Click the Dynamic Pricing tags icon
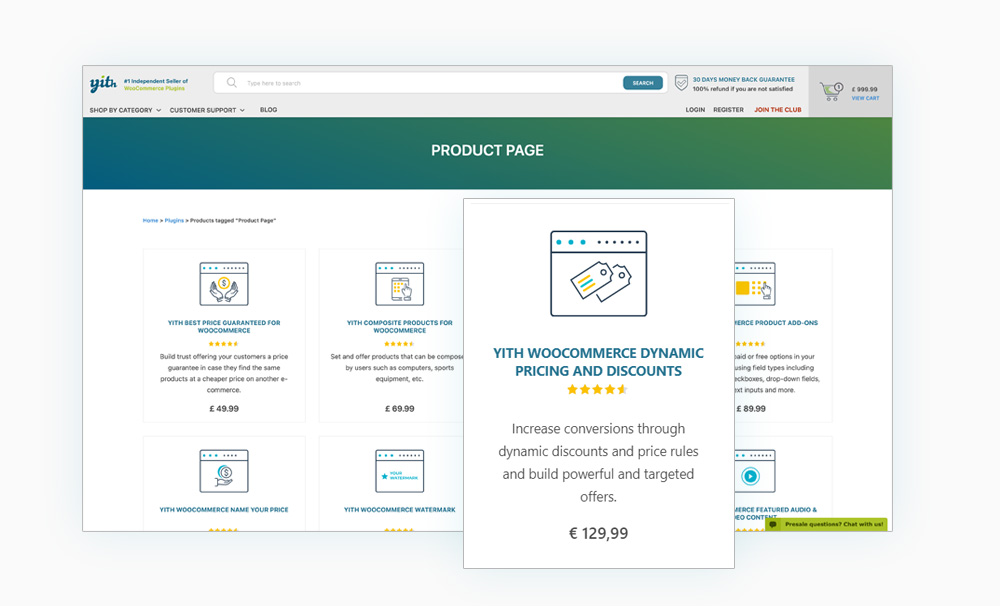Screen dimensions: 1000x606 [x=599, y=274]
